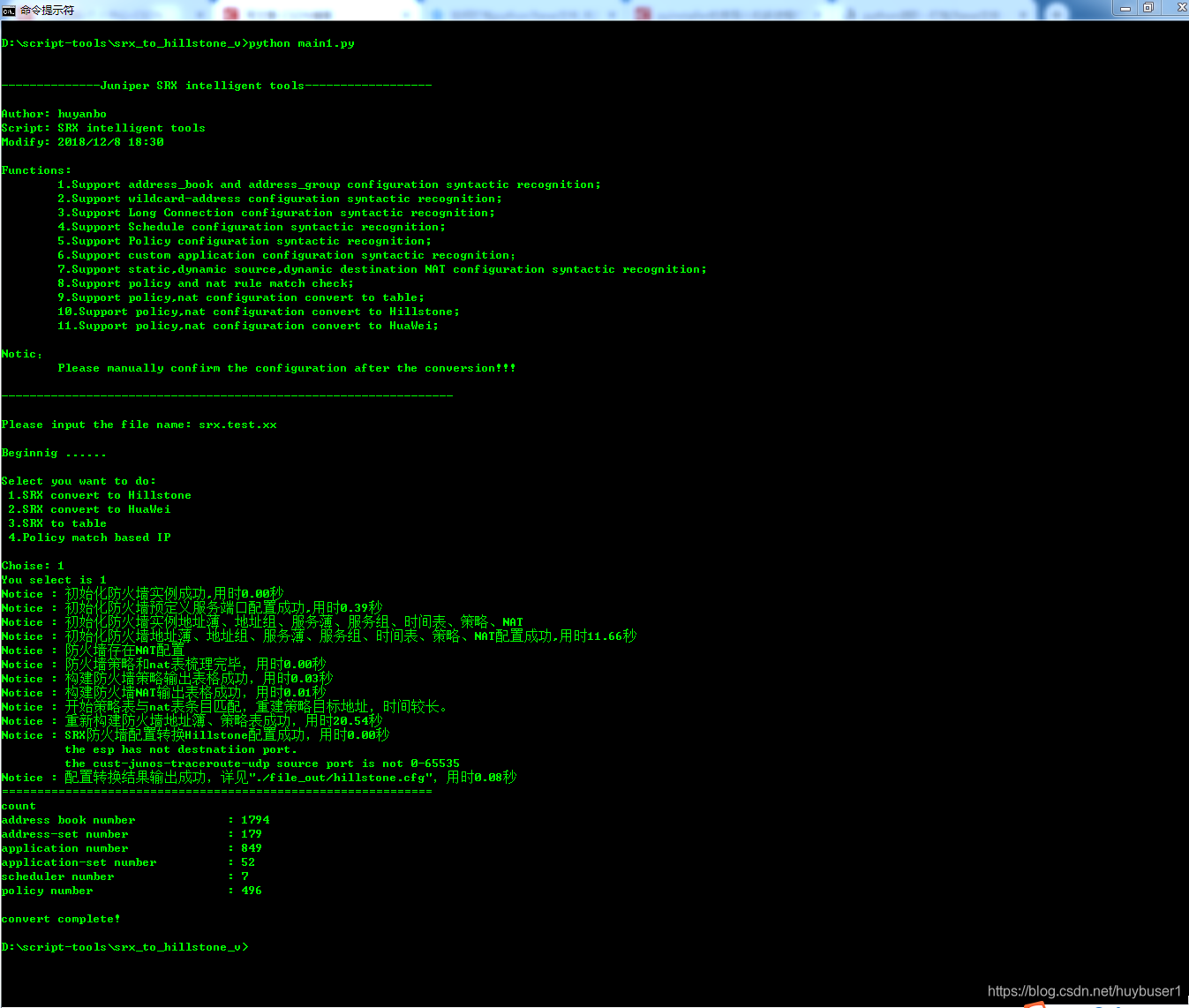This screenshot has height=1008, width=1189.
Task: Click the Notice line ending '用时0.01秒'
Action: (164, 693)
